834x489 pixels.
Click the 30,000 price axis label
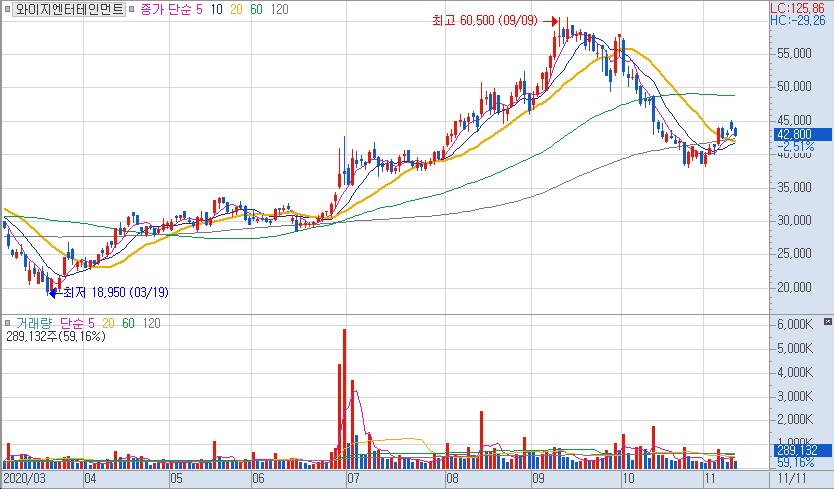[794, 220]
